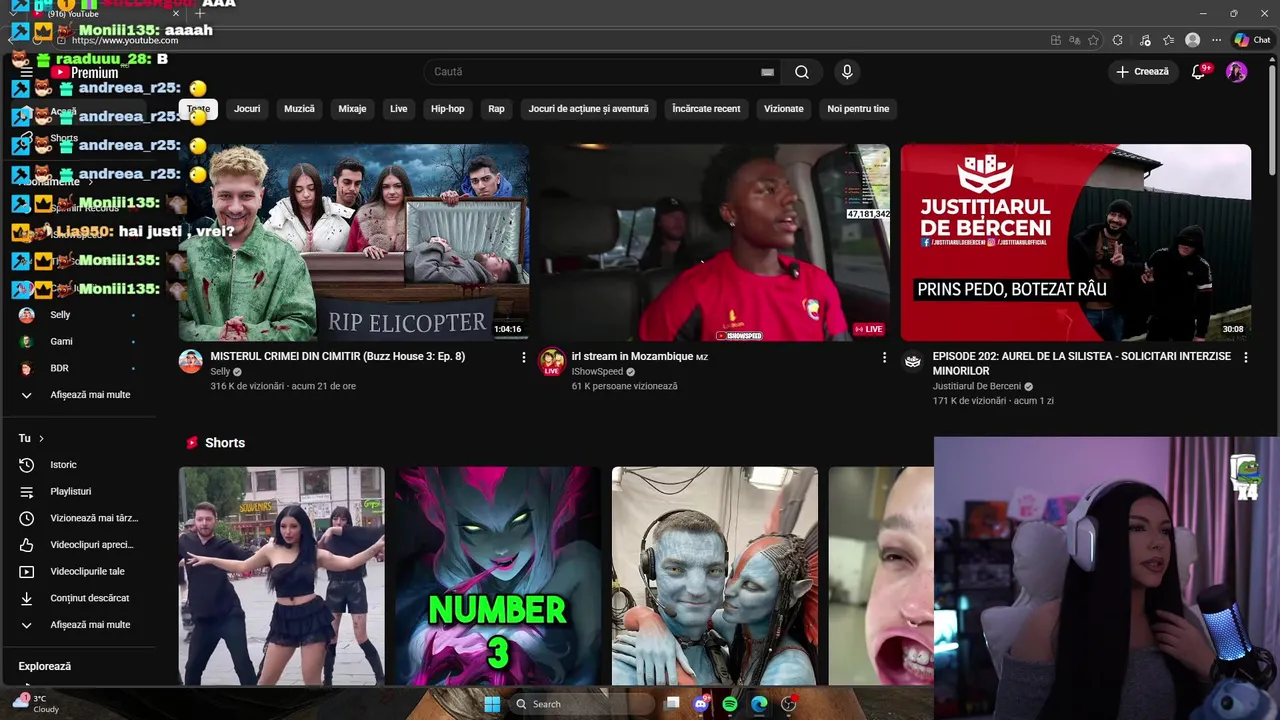Open Videoclipuri apreciate thumbs-up icon
This screenshot has height=720, width=1280.
pyautogui.click(x=27, y=545)
